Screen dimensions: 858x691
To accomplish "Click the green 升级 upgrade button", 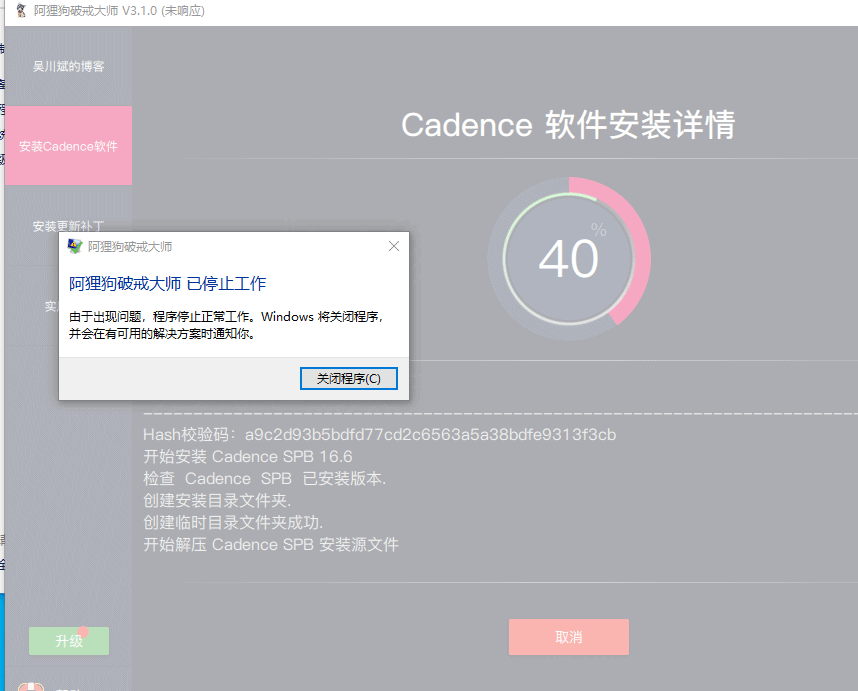I will [69, 641].
